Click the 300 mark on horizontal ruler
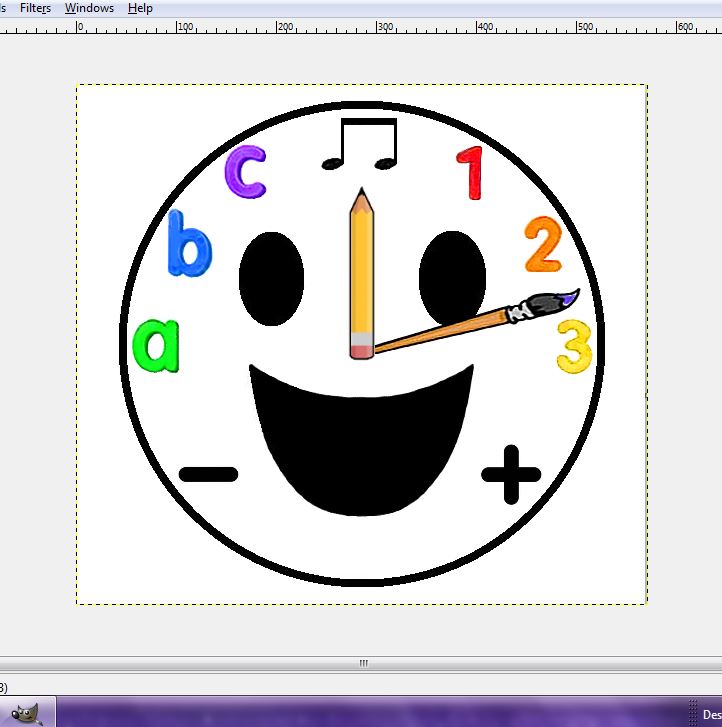The height and width of the screenshot is (727, 722). click(x=385, y=27)
